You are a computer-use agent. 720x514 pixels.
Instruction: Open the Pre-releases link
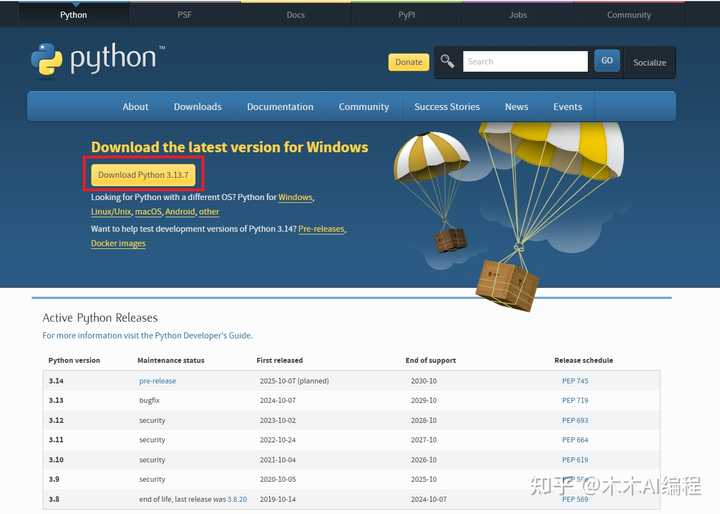coord(321,229)
